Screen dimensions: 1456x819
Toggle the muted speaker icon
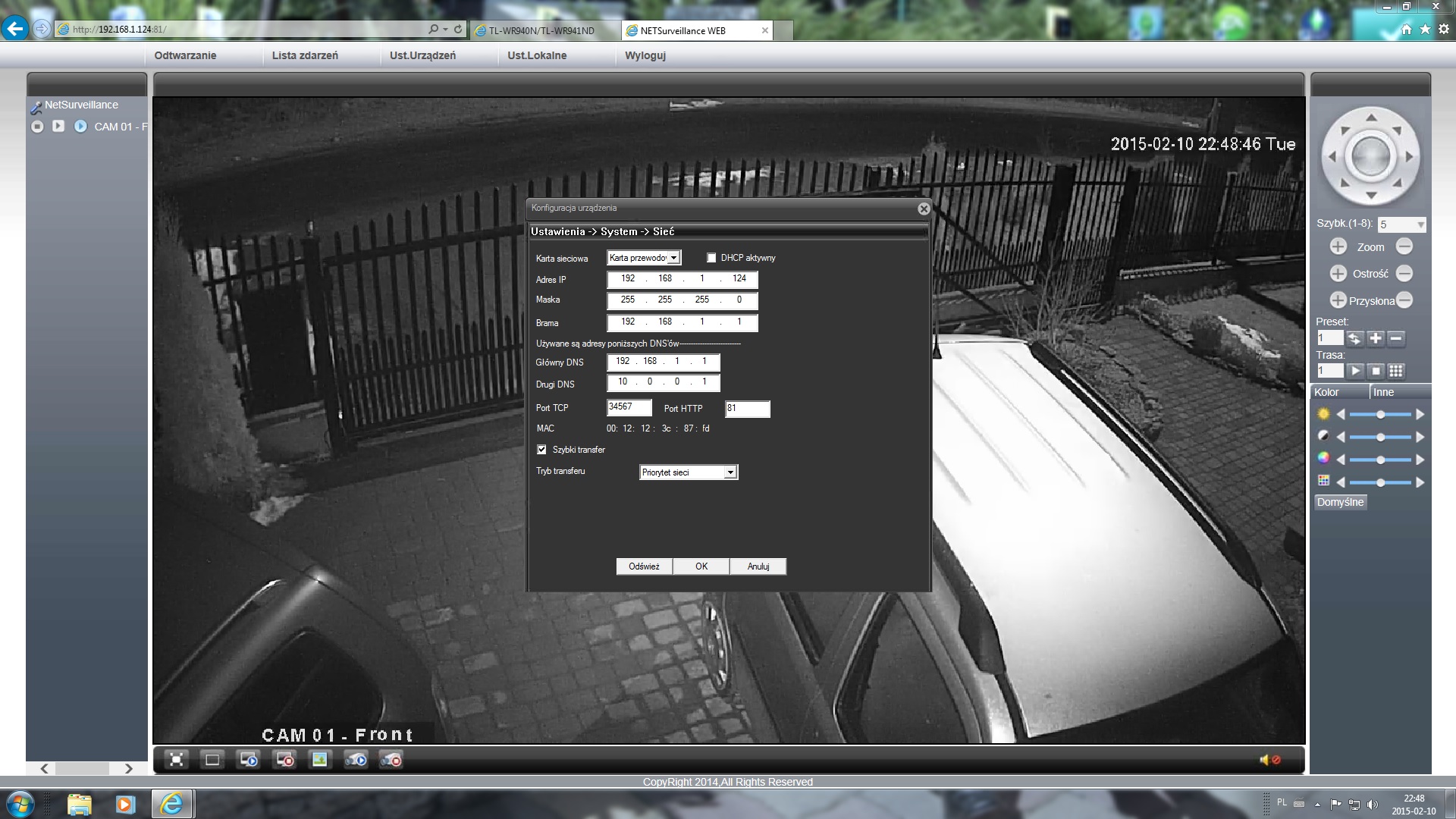coord(1269,760)
